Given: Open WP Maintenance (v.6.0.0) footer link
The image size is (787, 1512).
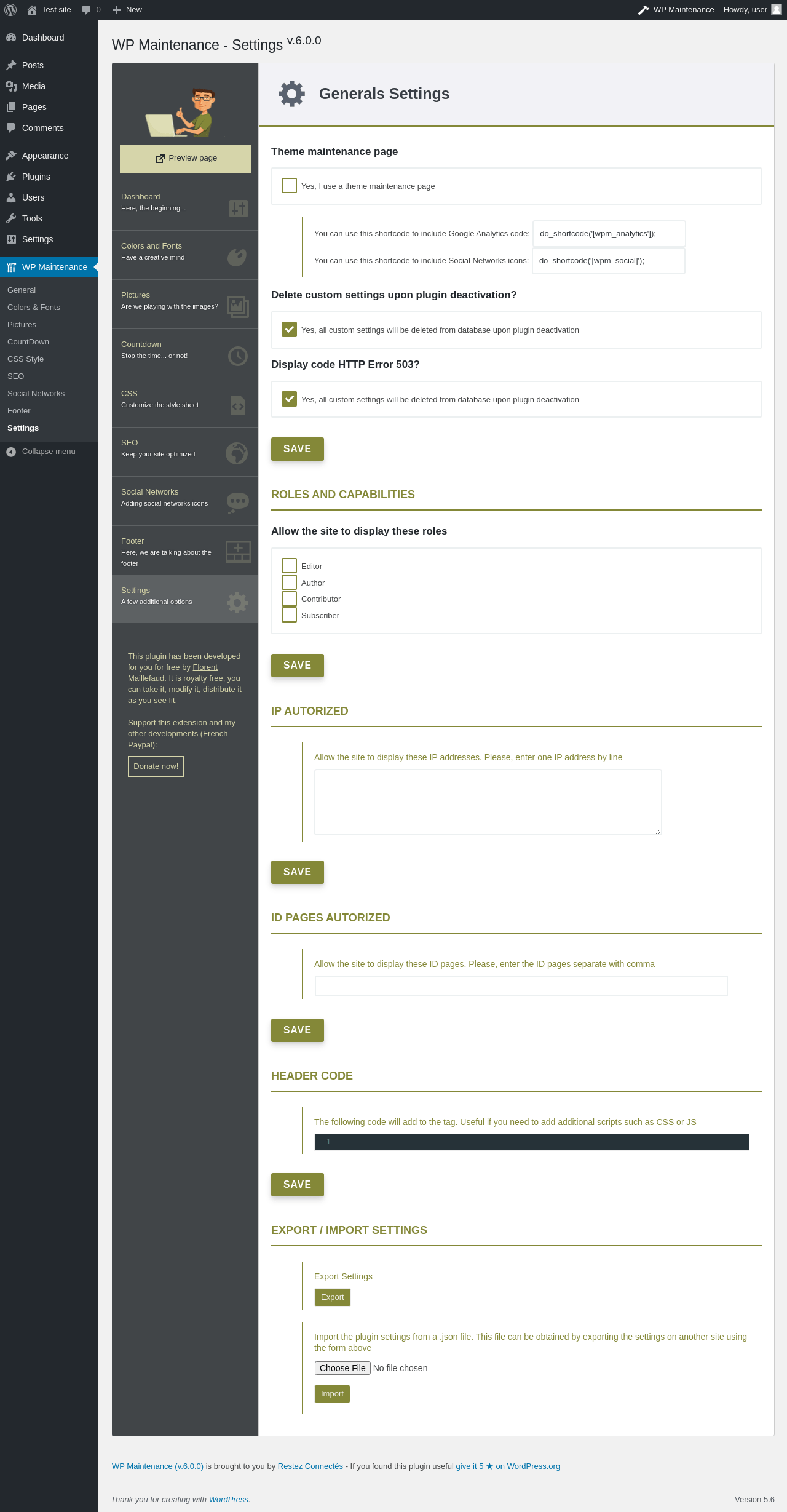Looking at the screenshot, I should coord(157,1466).
